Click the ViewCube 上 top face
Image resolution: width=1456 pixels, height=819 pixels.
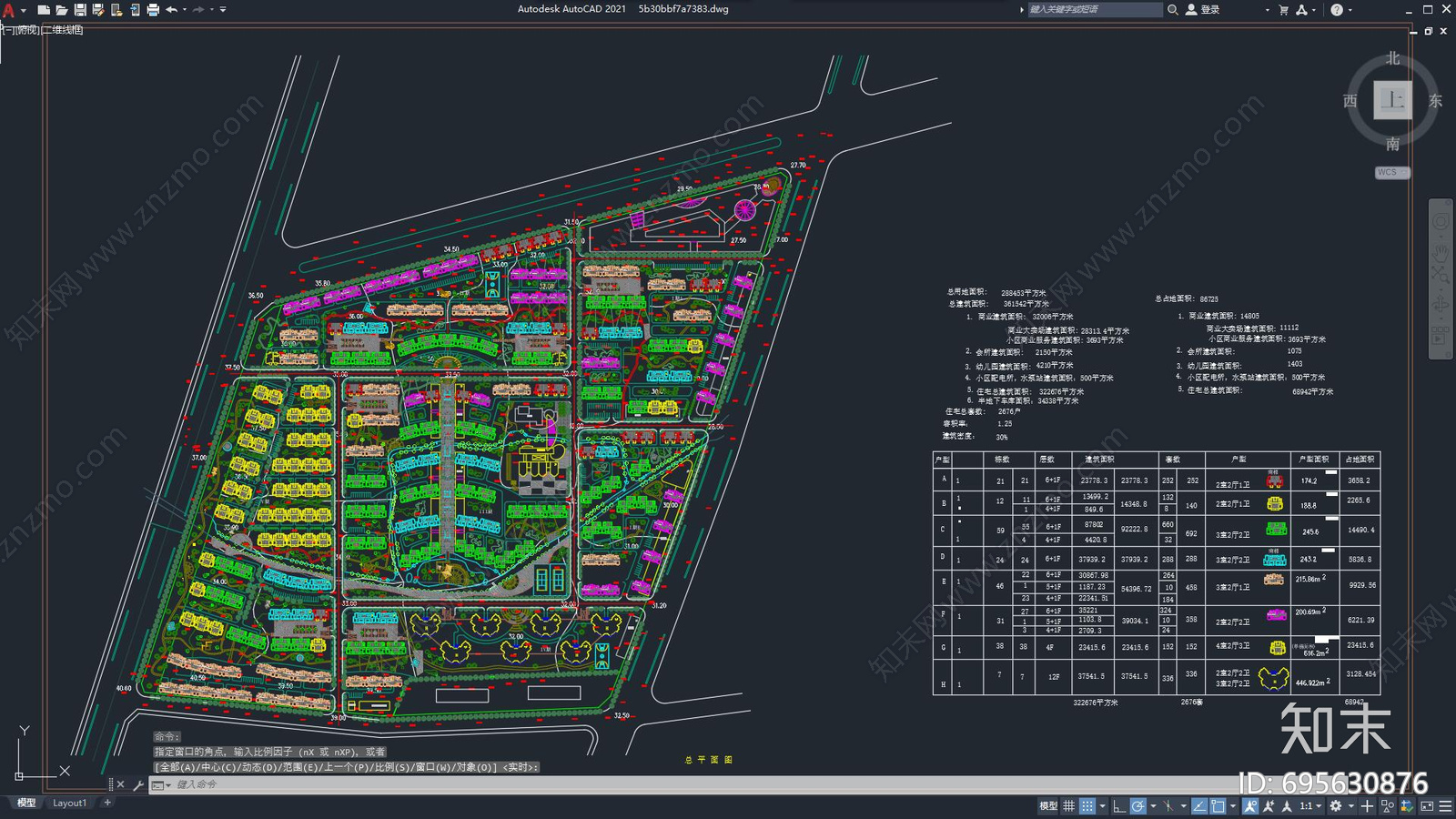coord(1392,100)
